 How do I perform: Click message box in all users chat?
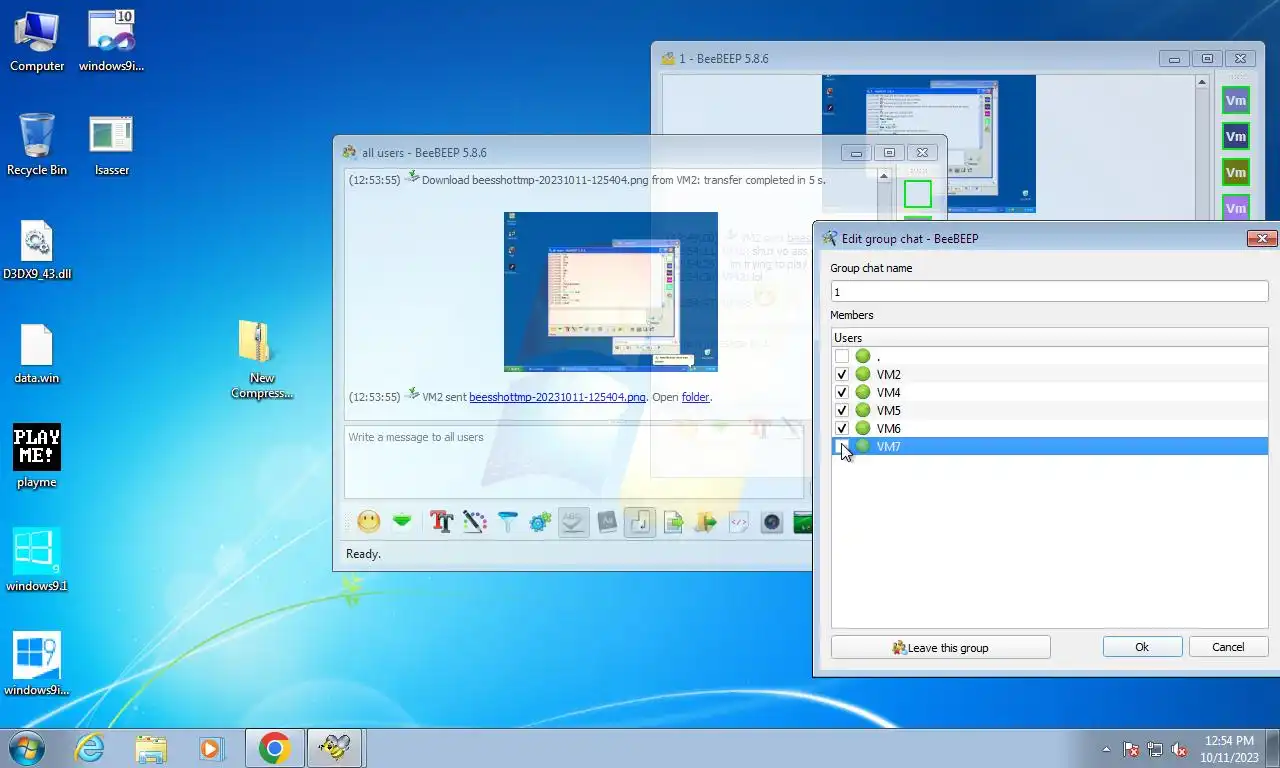(574, 462)
